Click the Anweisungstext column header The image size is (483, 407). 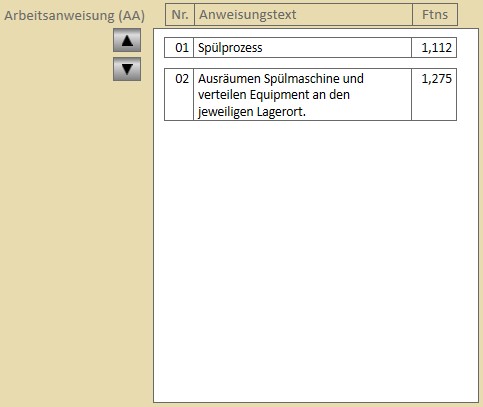point(303,15)
